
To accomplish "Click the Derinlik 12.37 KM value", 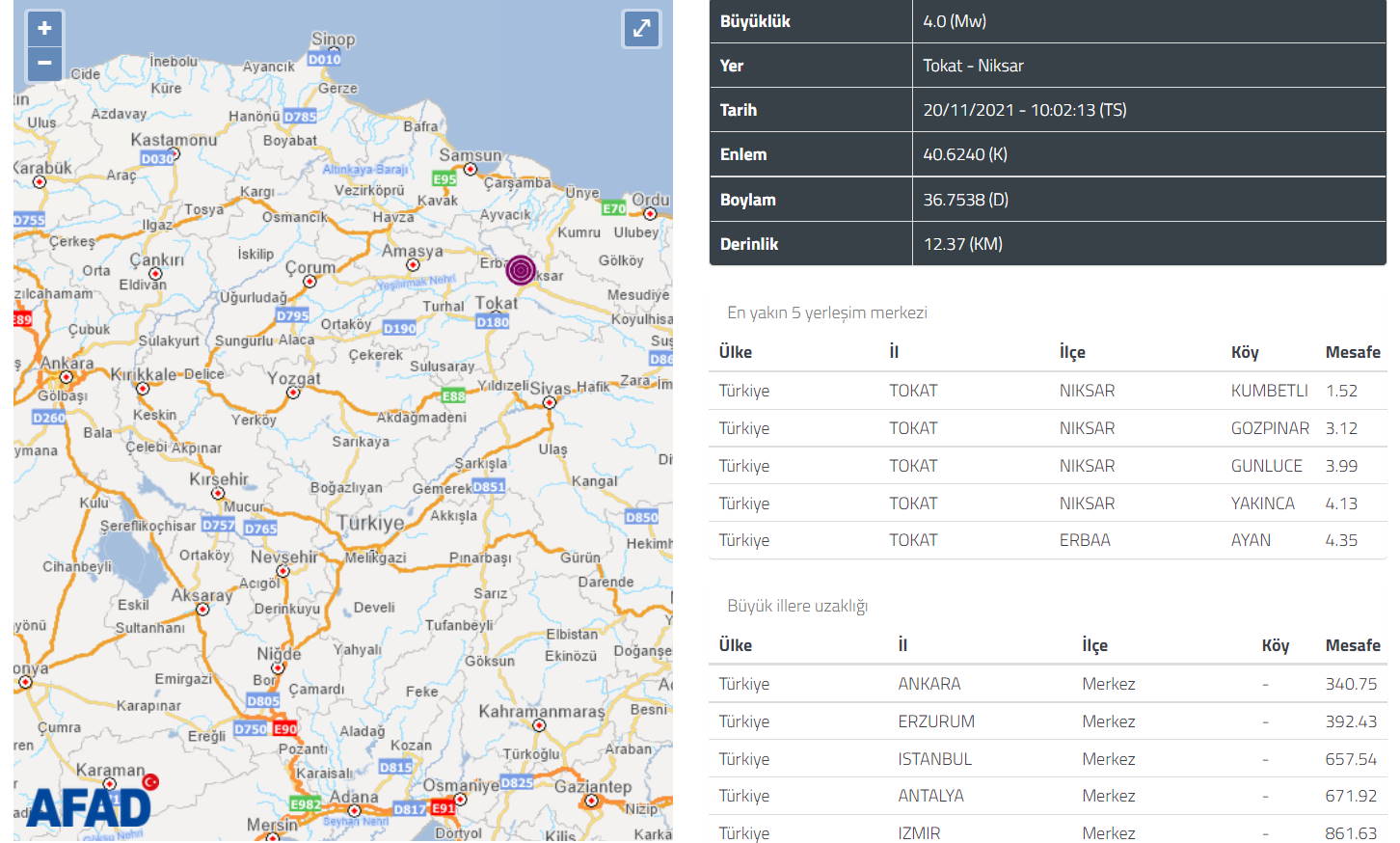I will click(x=962, y=244).
